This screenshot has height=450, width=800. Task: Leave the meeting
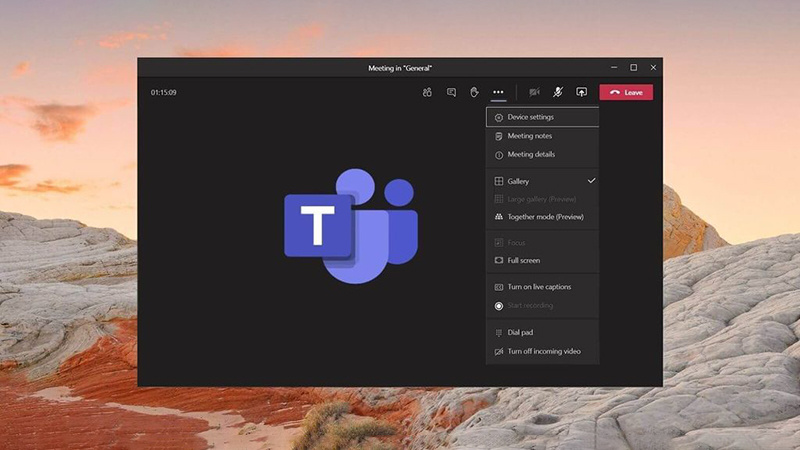point(626,92)
